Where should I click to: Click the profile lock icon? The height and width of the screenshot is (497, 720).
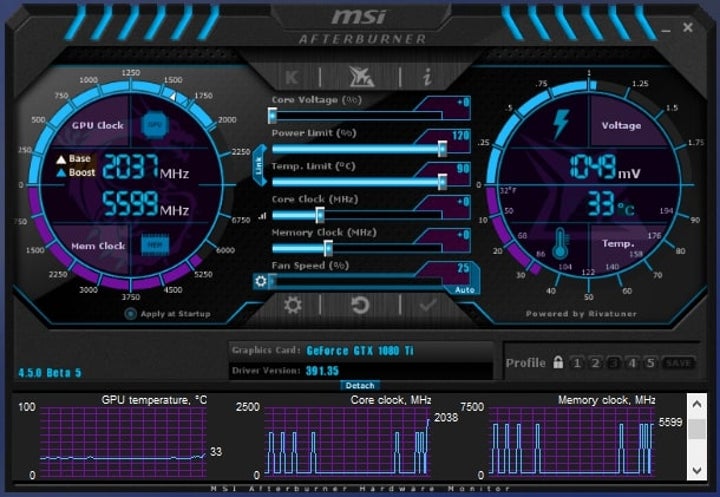[558, 363]
